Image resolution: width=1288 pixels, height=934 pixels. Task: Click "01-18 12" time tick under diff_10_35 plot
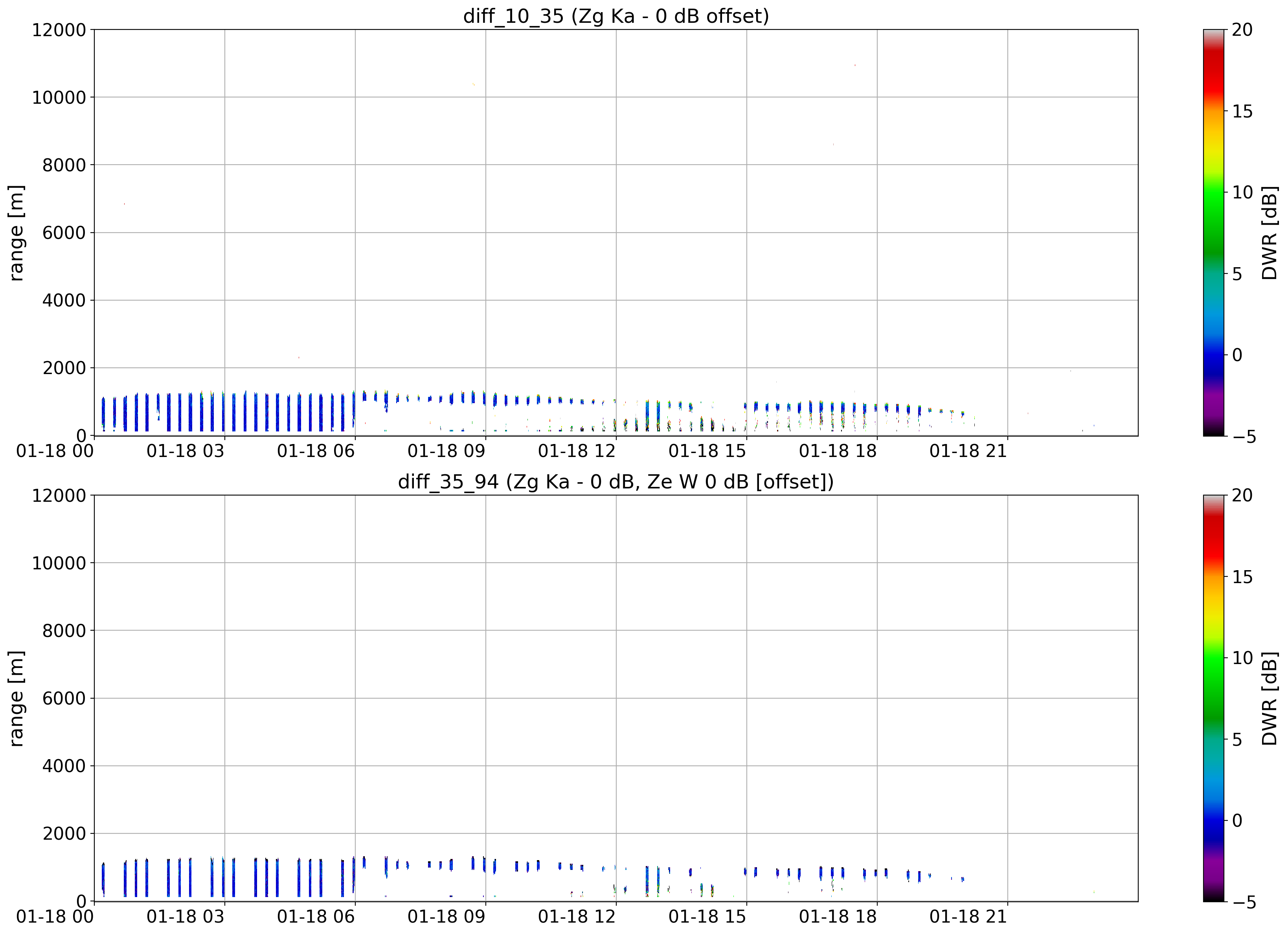[577, 451]
